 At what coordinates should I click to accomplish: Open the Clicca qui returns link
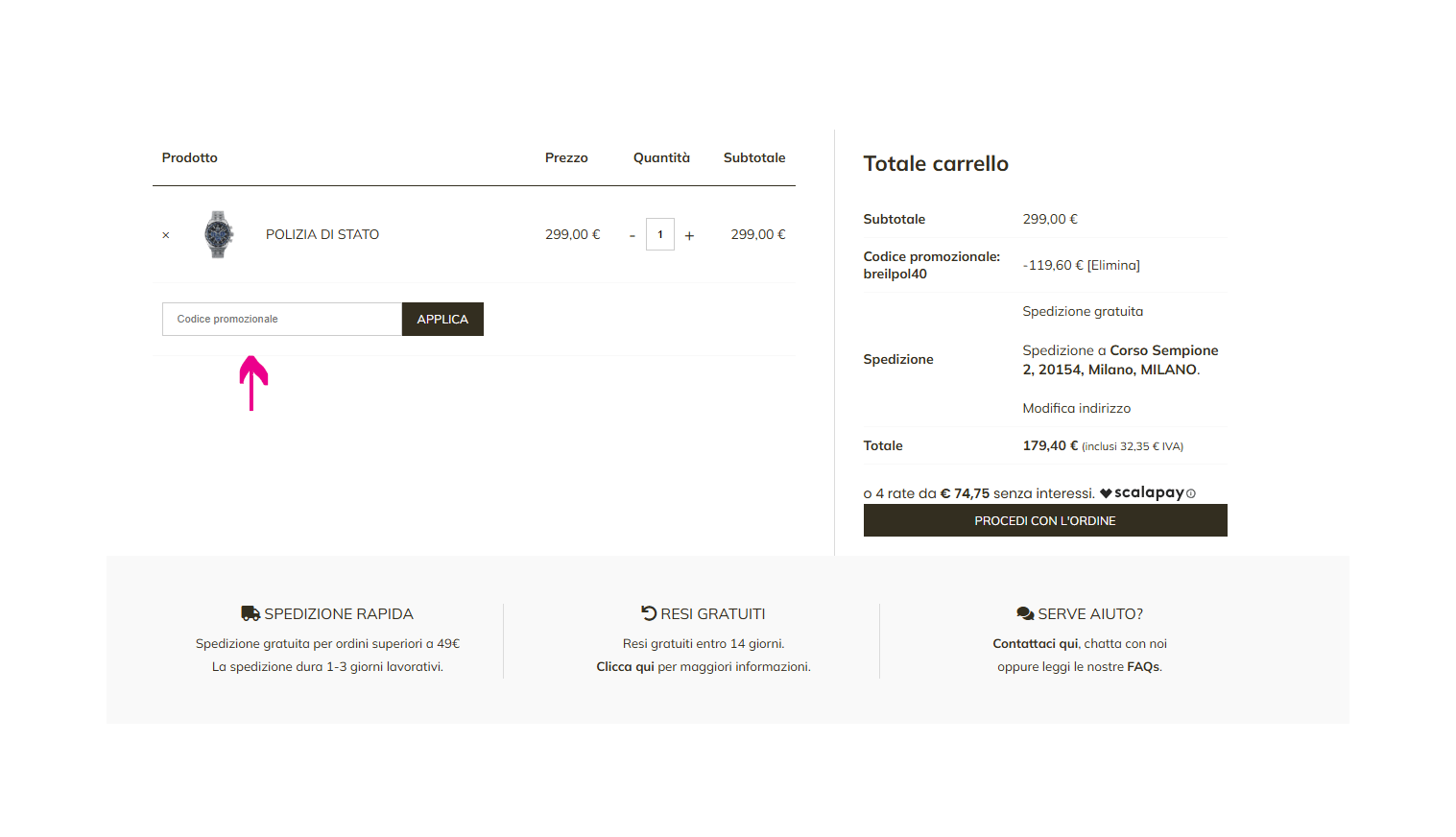point(625,666)
